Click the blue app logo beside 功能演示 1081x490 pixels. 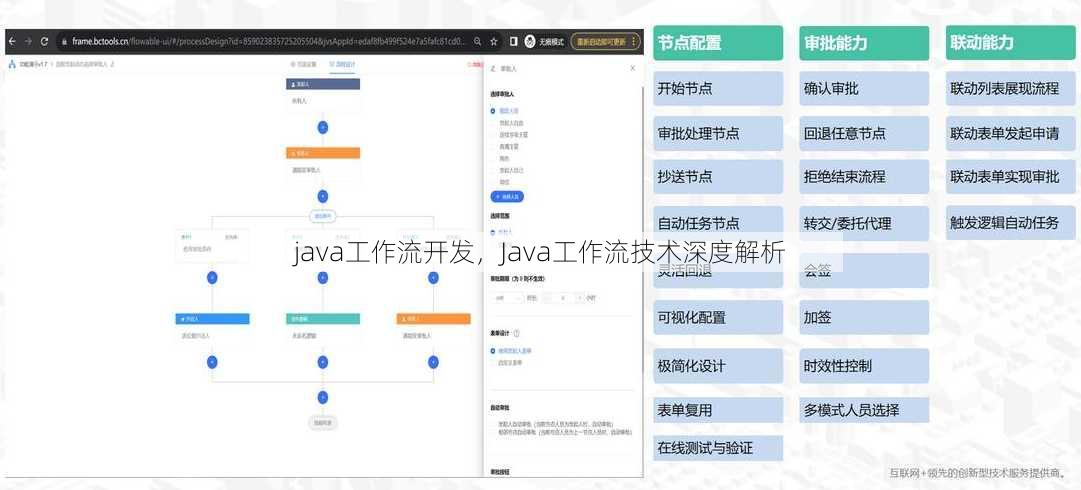pos(12,64)
